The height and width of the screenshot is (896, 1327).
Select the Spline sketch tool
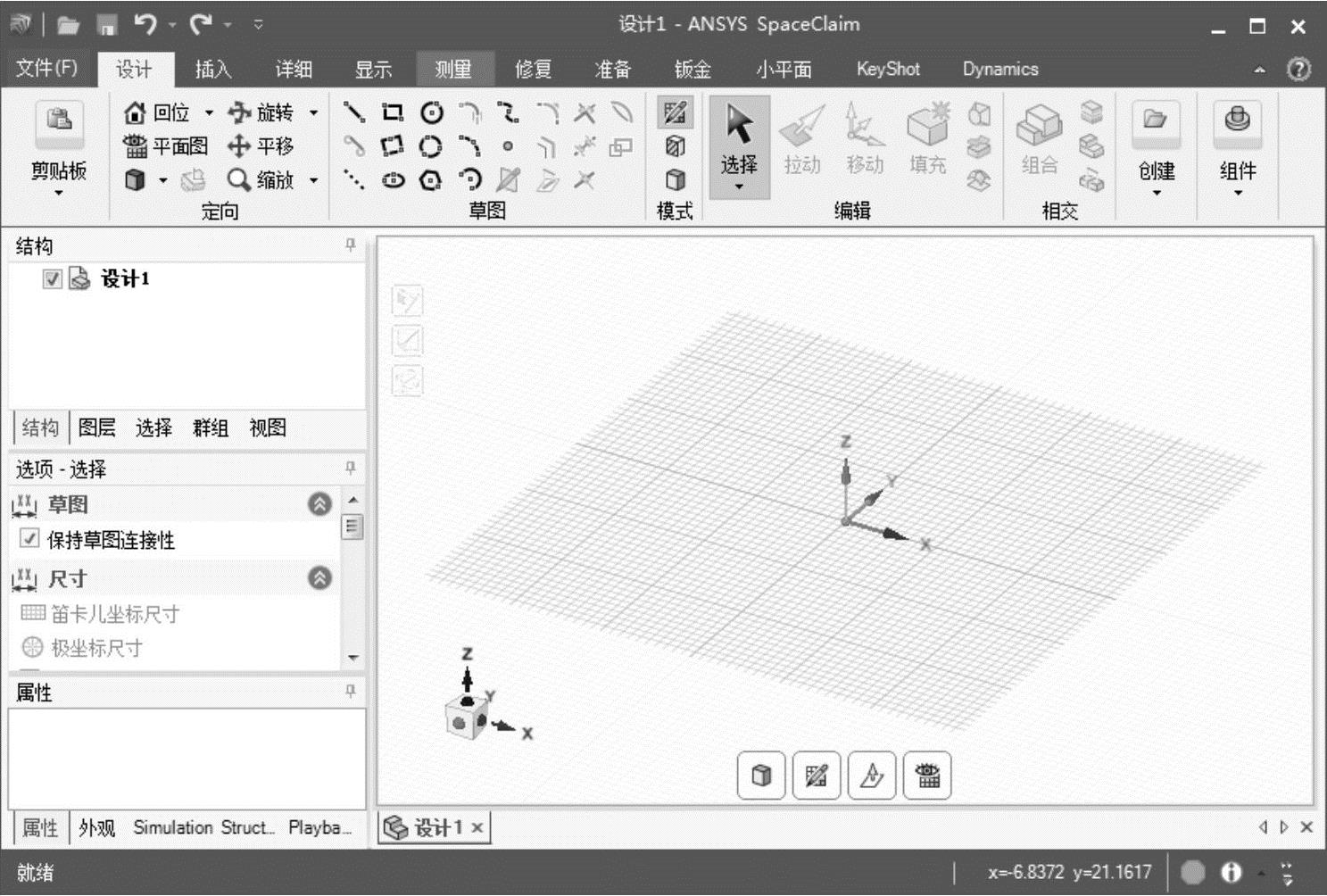[508, 112]
